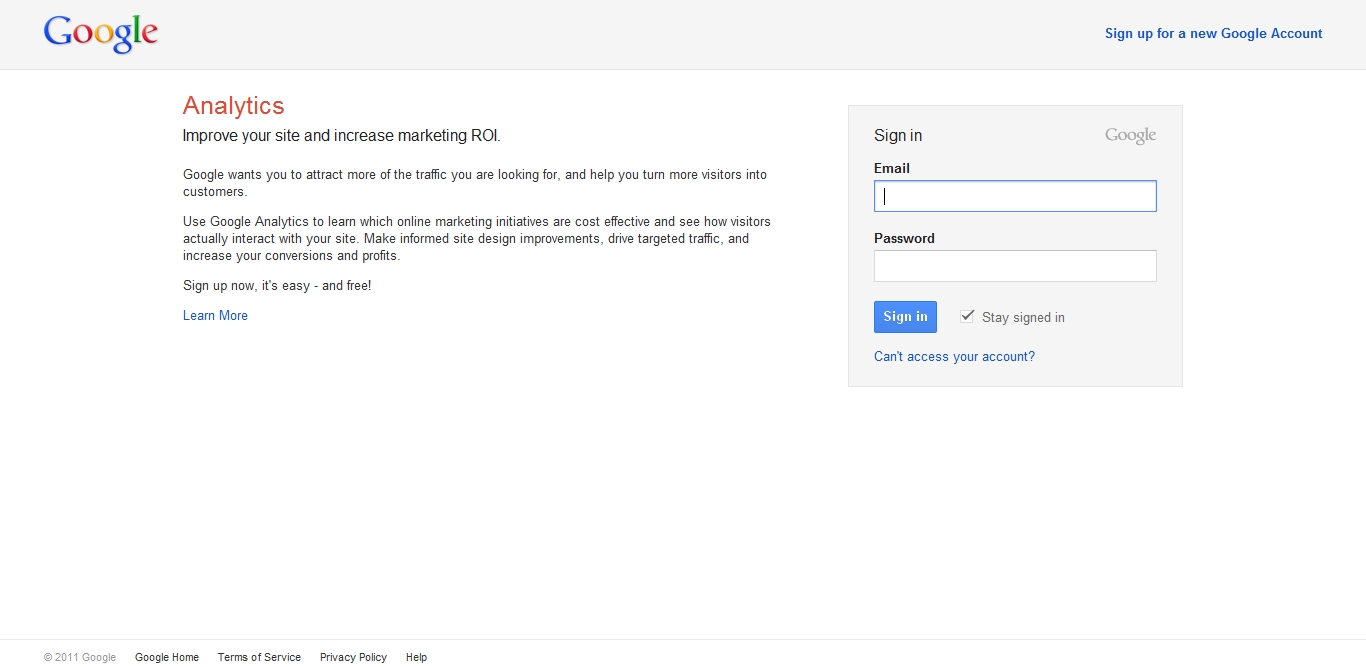Click the blue Sign in button

coord(905,317)
